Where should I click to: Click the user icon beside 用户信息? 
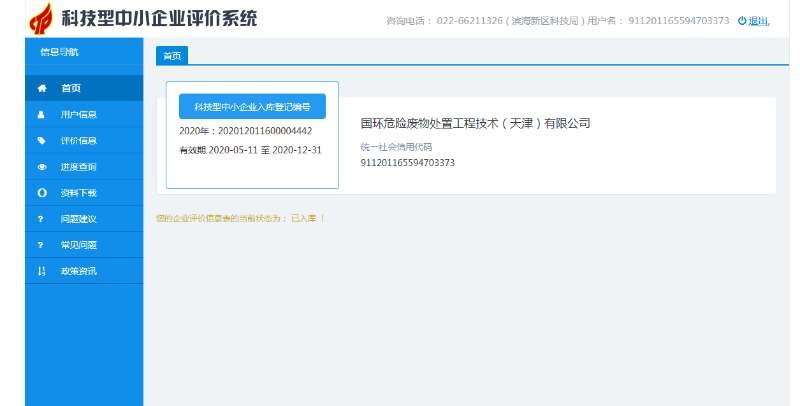(x=41, y=114)
